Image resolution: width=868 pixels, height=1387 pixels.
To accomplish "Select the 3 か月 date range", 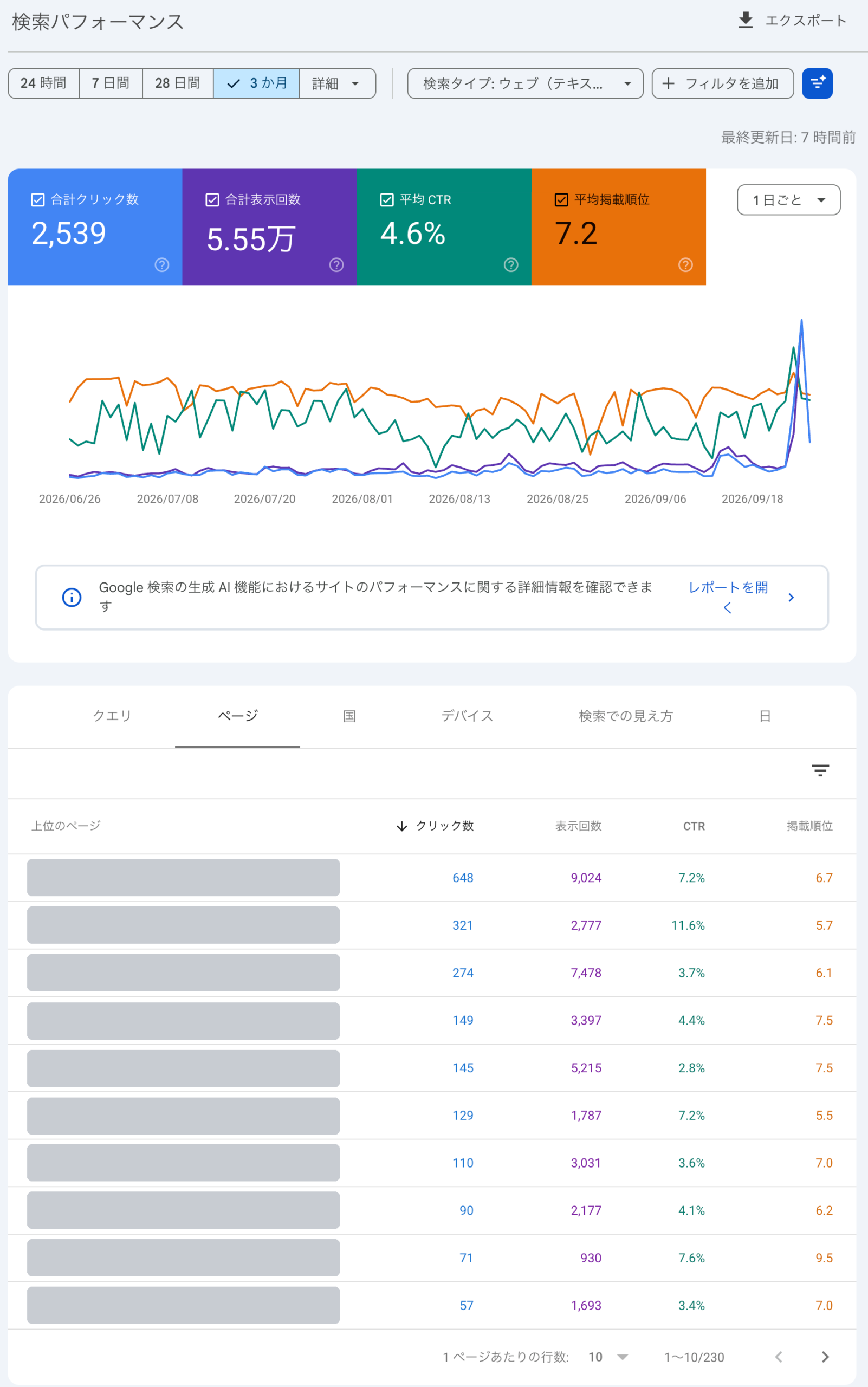I will pyautogui.click(x=257, y=83).
